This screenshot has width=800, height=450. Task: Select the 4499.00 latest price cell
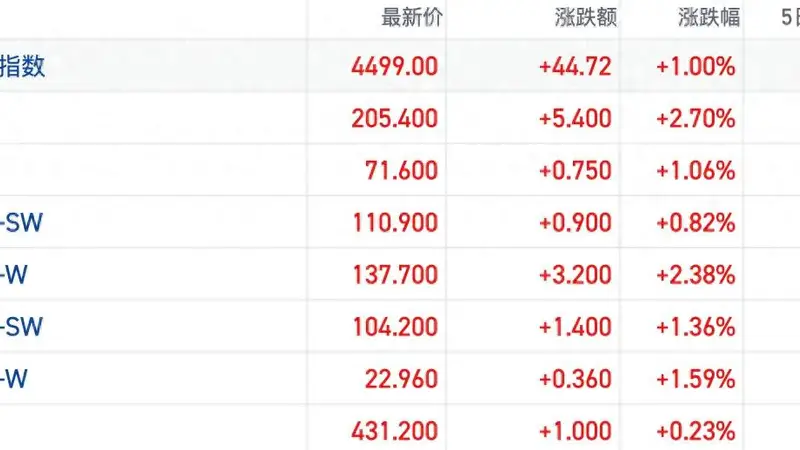[394, 67]
